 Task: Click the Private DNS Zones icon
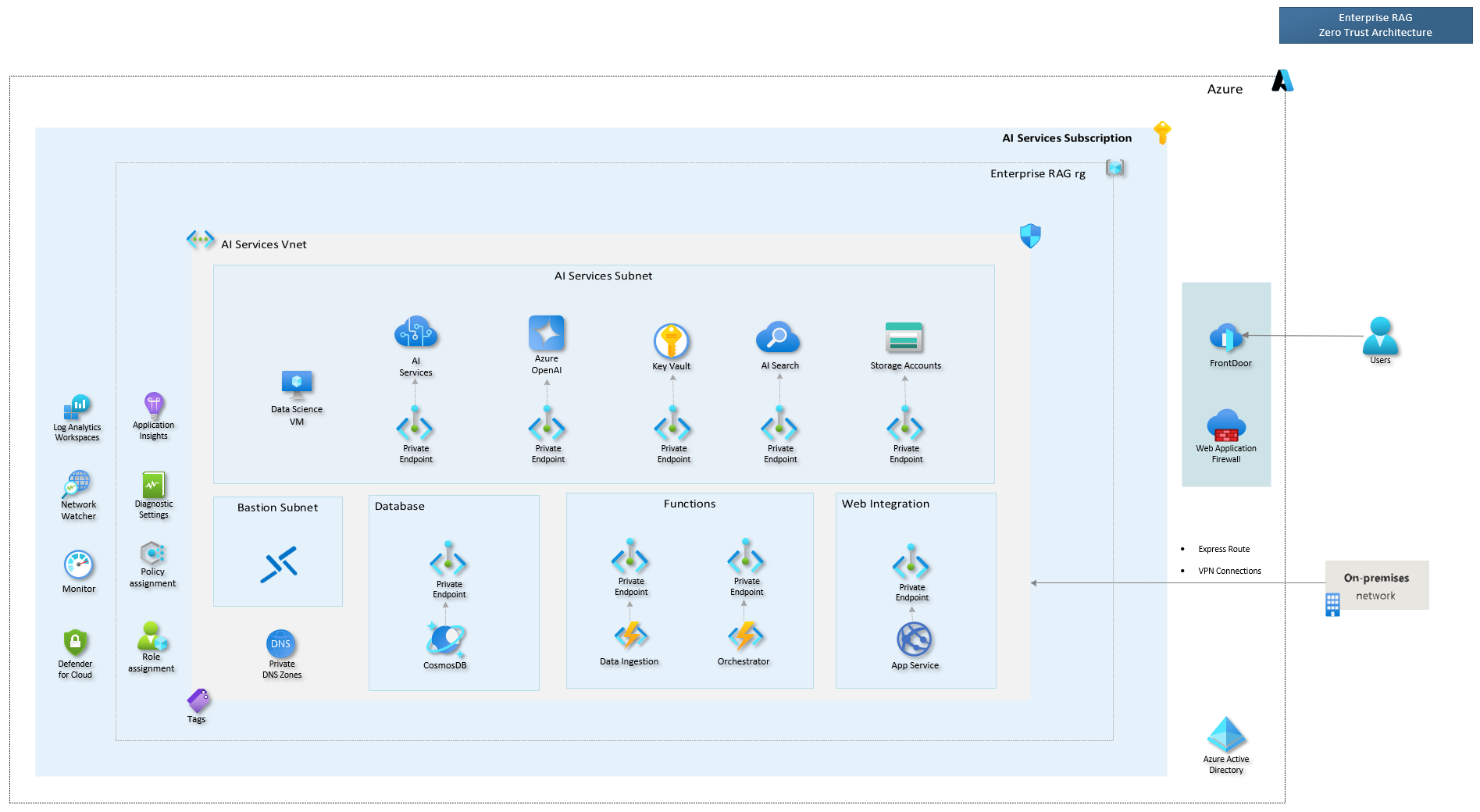[x=280, y=643]
